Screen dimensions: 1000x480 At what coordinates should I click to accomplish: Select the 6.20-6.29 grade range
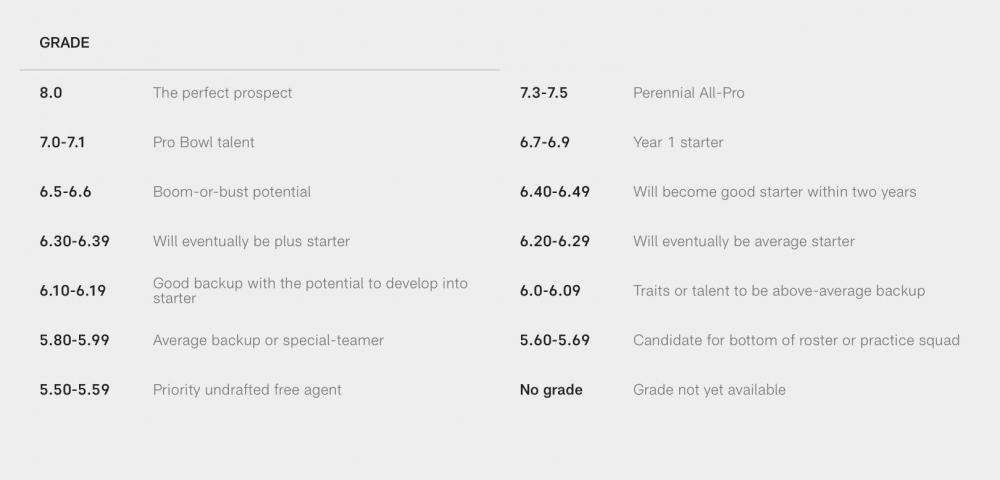point(554,241)
